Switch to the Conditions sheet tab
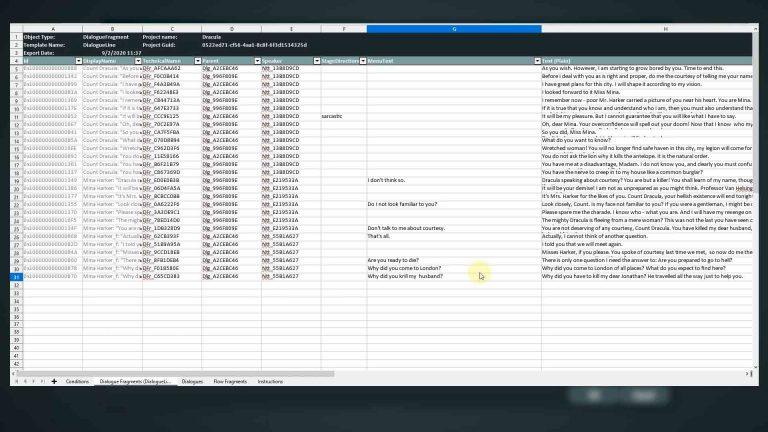768x432 pixels. (x=77, y=381)
